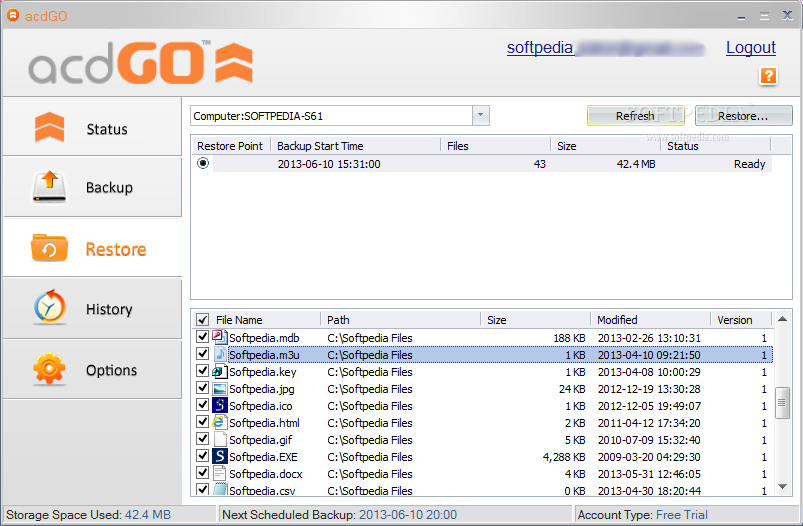Click the 2013-06-10 15:31:00 backup time
The image size is (803, 526).
coord(329,164)
